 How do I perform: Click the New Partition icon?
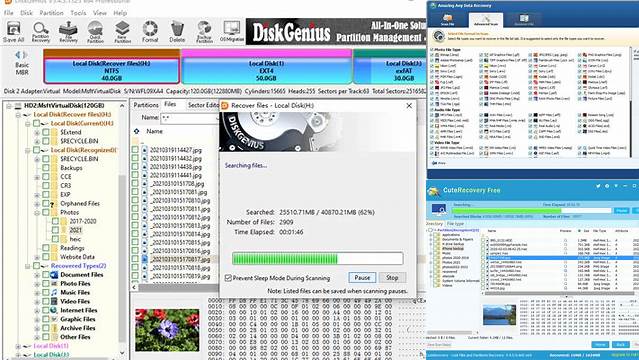point(122,32)
